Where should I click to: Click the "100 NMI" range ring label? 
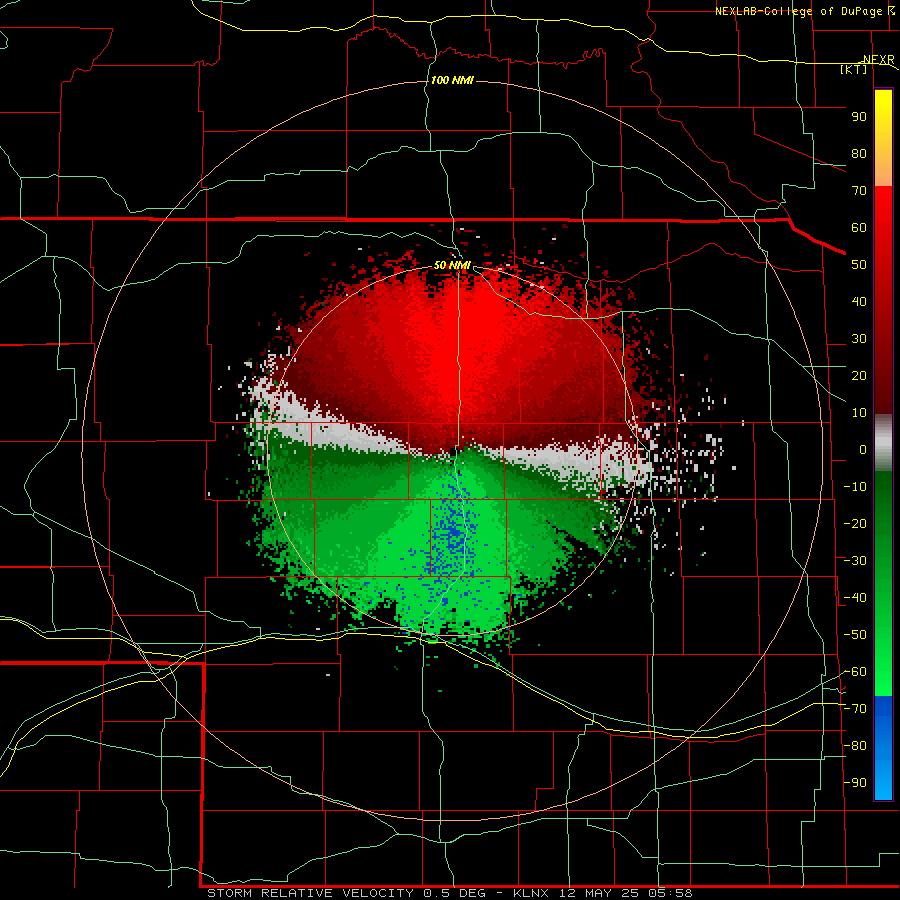click(452, 80)
